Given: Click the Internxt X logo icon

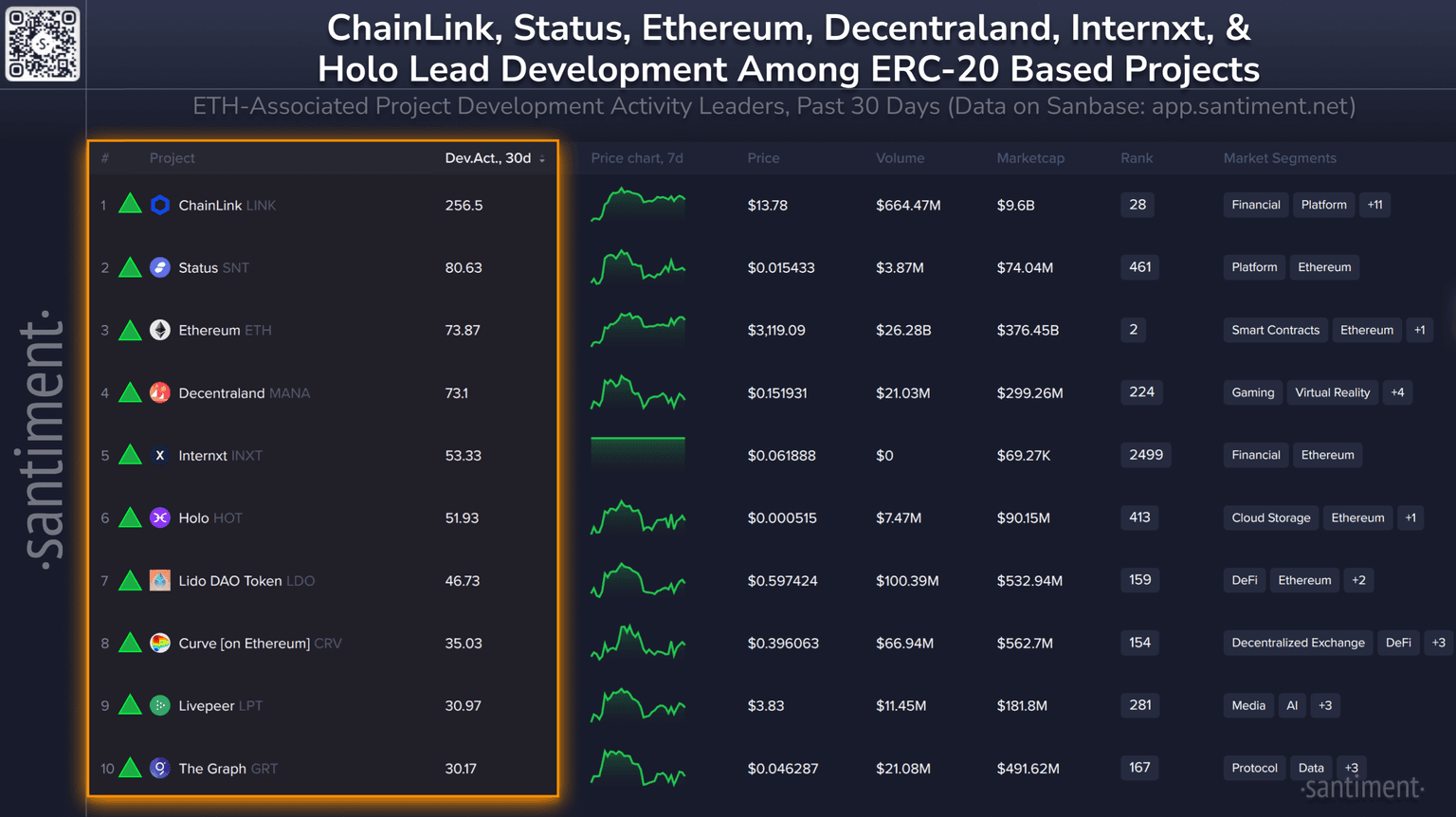Looking at the screenshot, I should (x=160, y=455).
